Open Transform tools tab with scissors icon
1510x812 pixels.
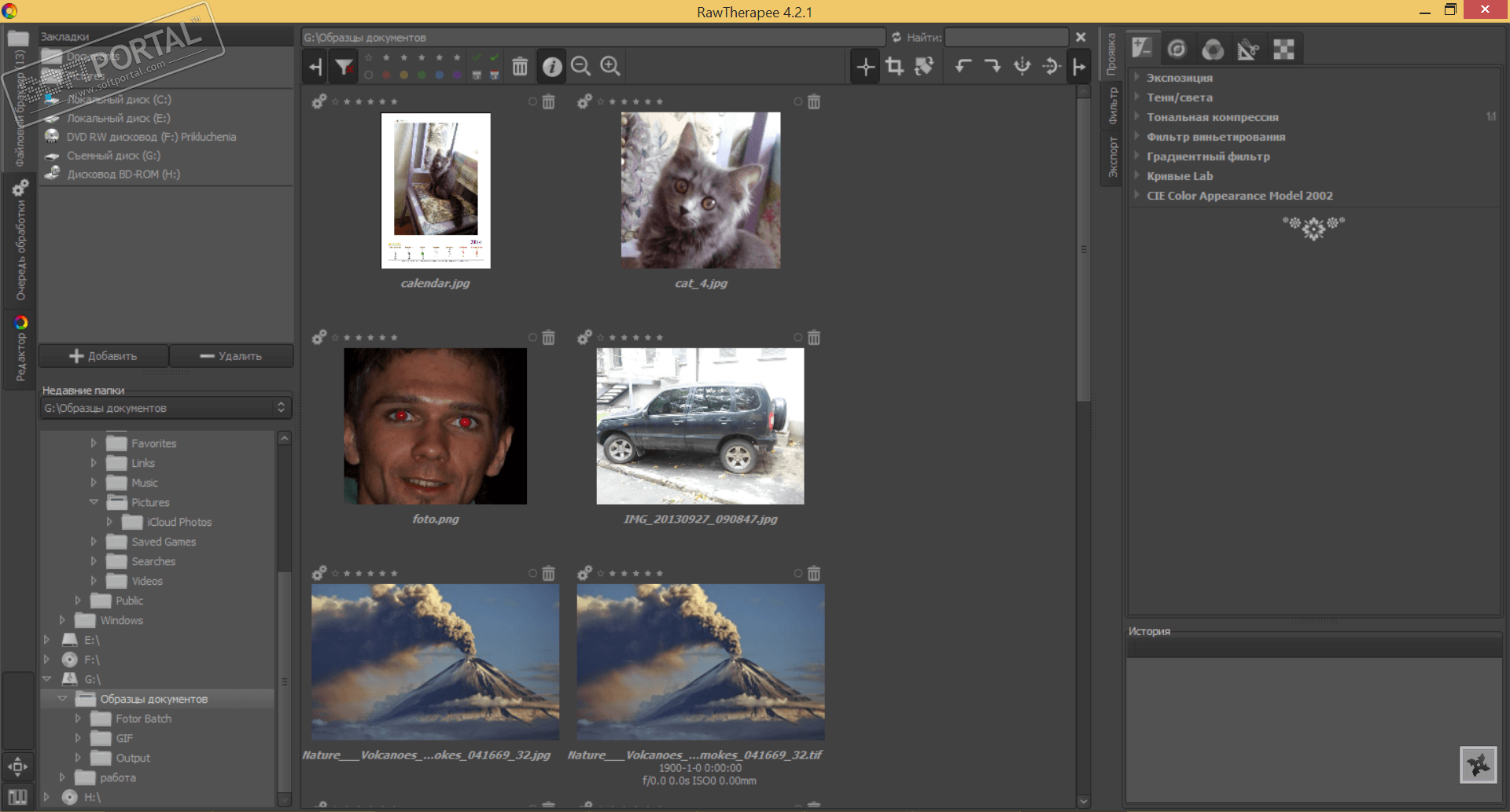[1248, 50]
